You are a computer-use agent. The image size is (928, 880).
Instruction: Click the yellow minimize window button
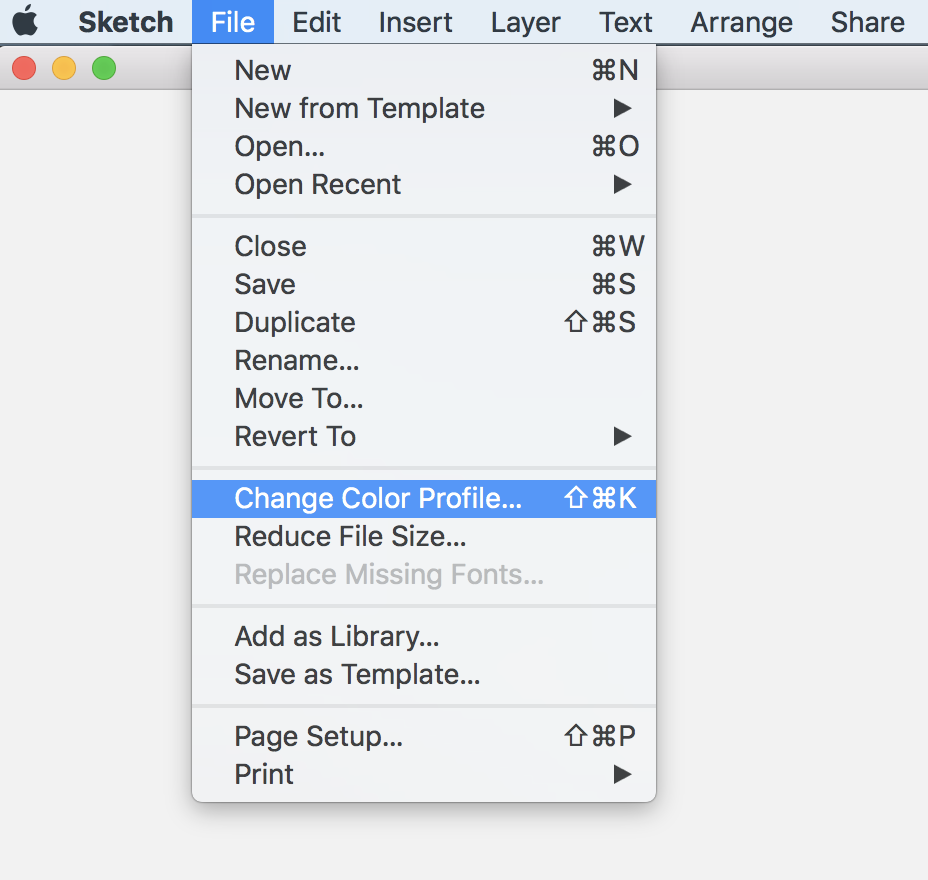(x=64, y=68)
